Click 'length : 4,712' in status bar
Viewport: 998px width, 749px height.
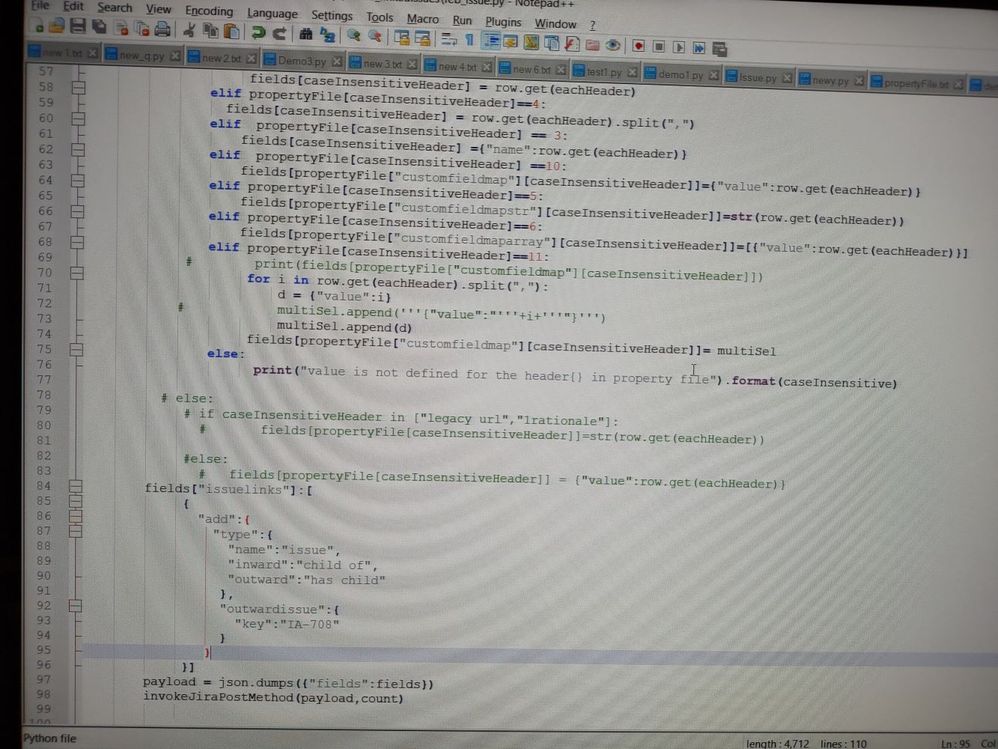point(777,743)
